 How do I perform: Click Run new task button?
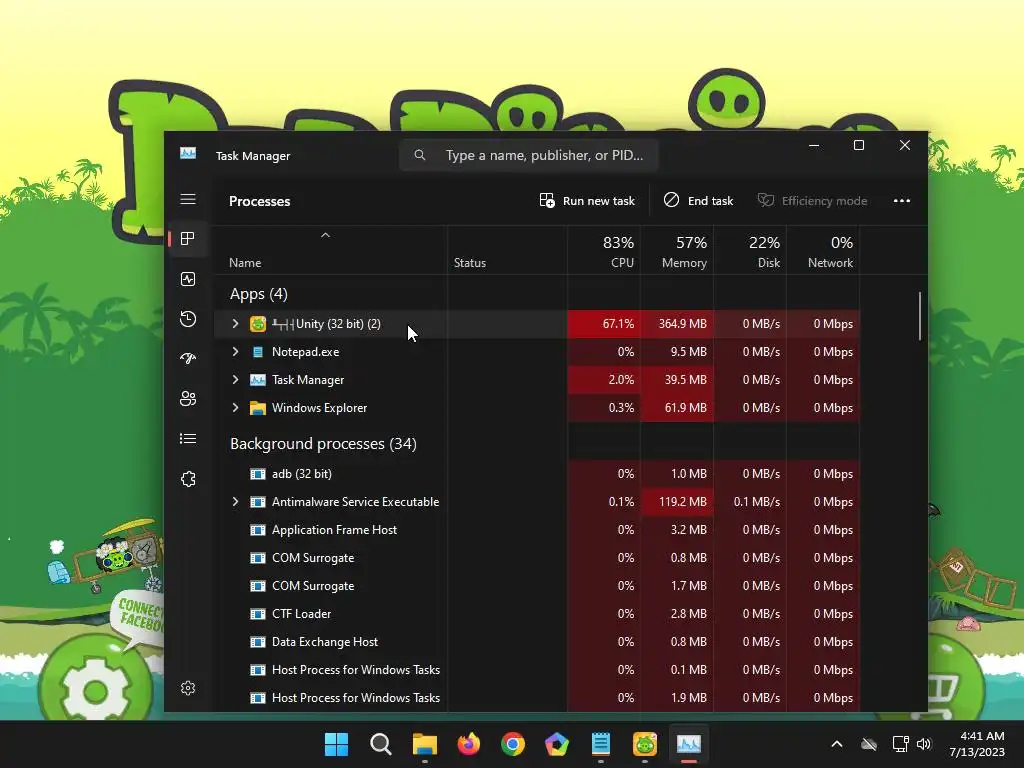point(587,201)
